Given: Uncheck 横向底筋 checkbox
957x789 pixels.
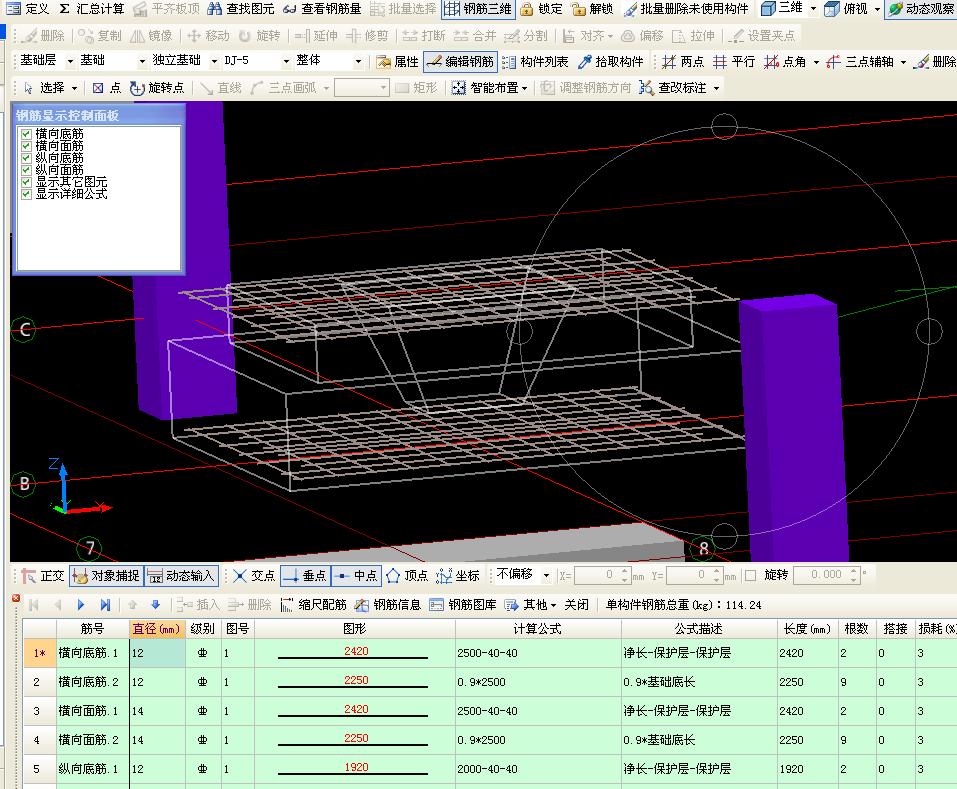Looking at the screenshot, I should tap(26, 134).
